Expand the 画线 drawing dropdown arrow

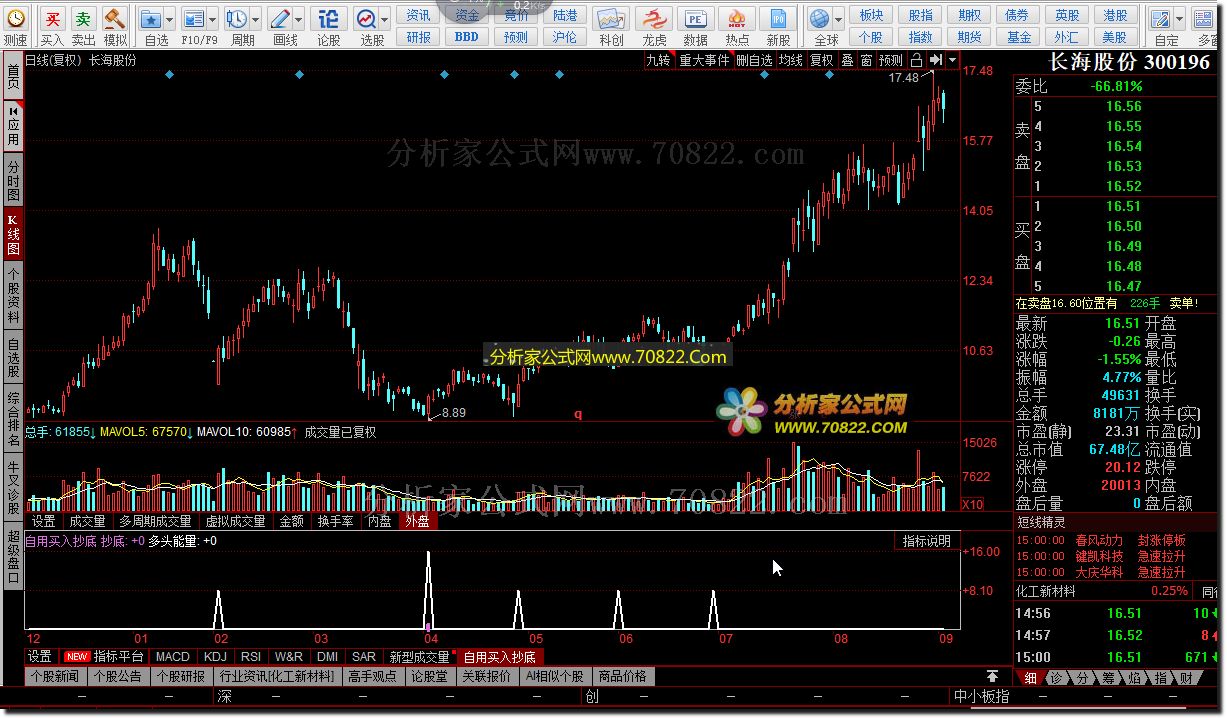(300, 18)
